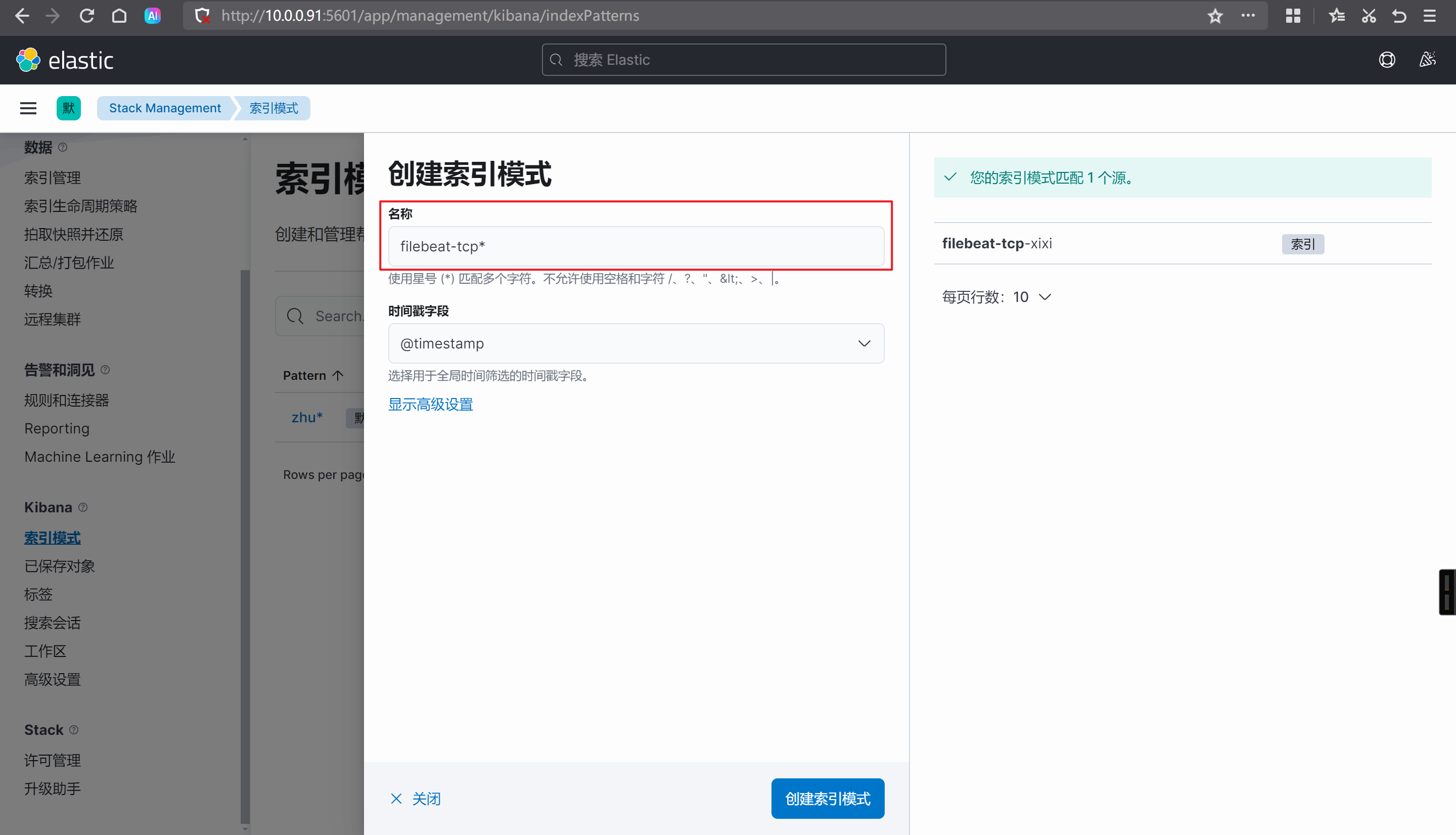Open the 每页行数 10 dropdown

(996, 297)
